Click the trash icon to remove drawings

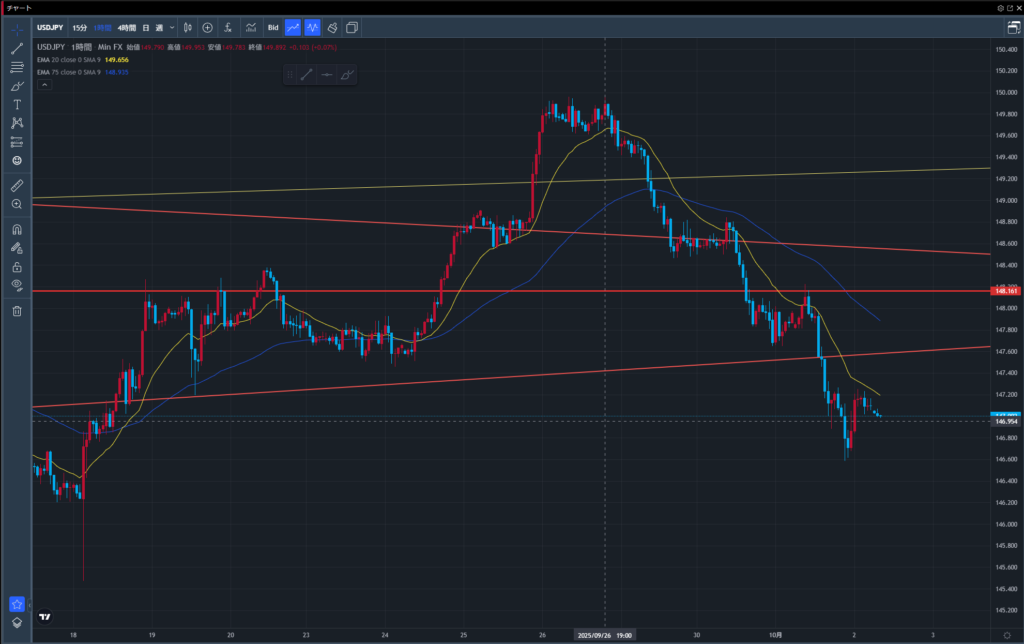[x=17, y=311]
